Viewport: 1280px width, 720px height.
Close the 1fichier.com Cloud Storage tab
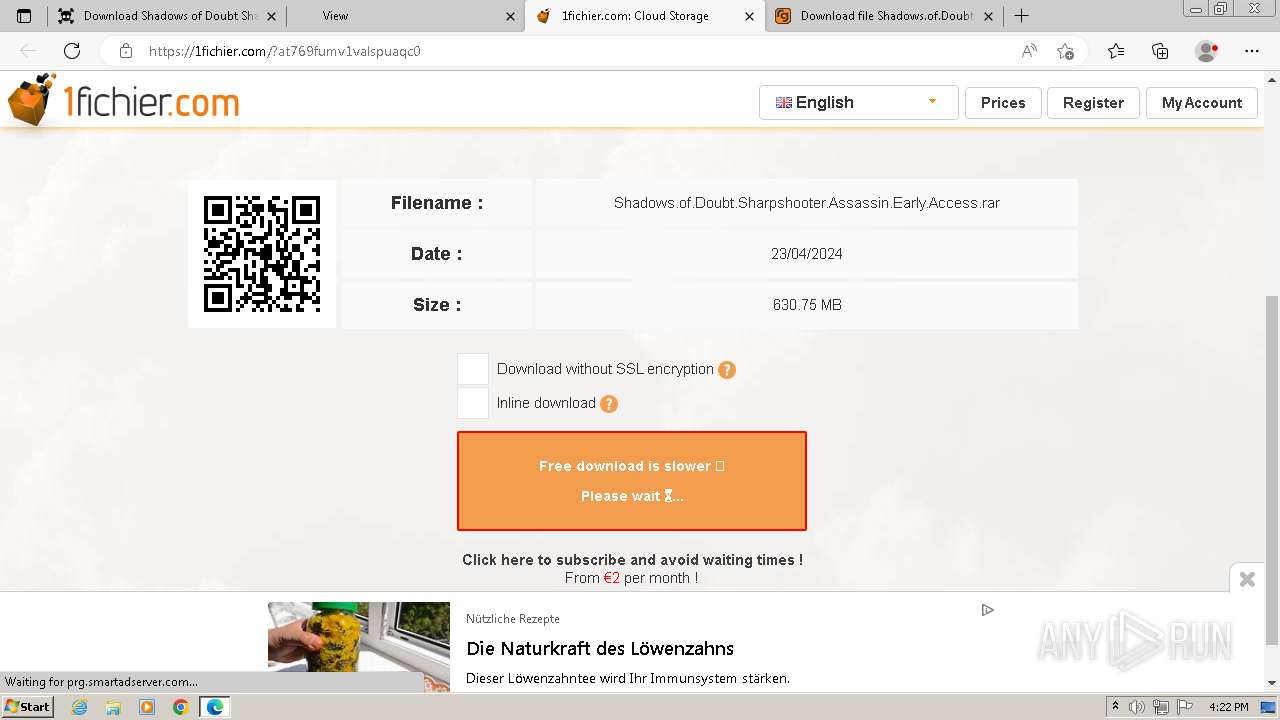tap(750, 16)
